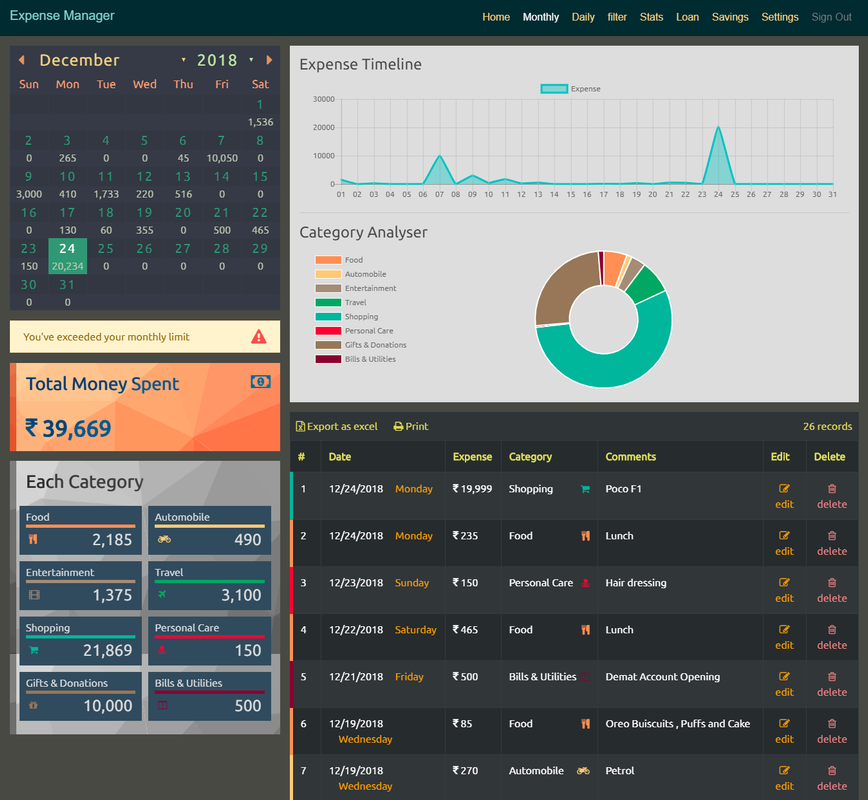Image resolution: width=868 pixels, height=800 pixels.
Task: Sort by the Category column header
Action: [x=530, y=457]
